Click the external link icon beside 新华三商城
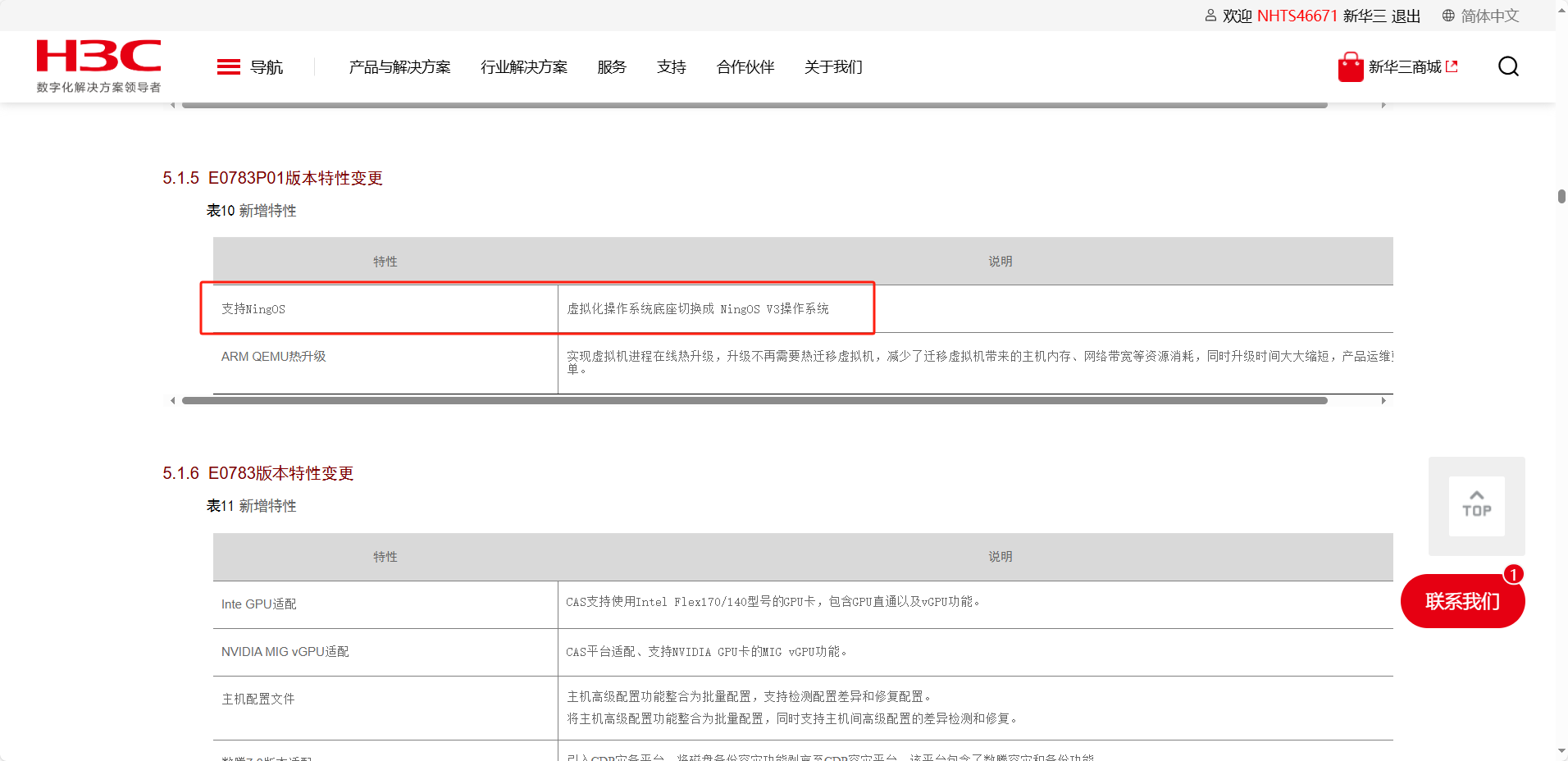This screenshot has width=1568, height=761. coord(1452,66)
